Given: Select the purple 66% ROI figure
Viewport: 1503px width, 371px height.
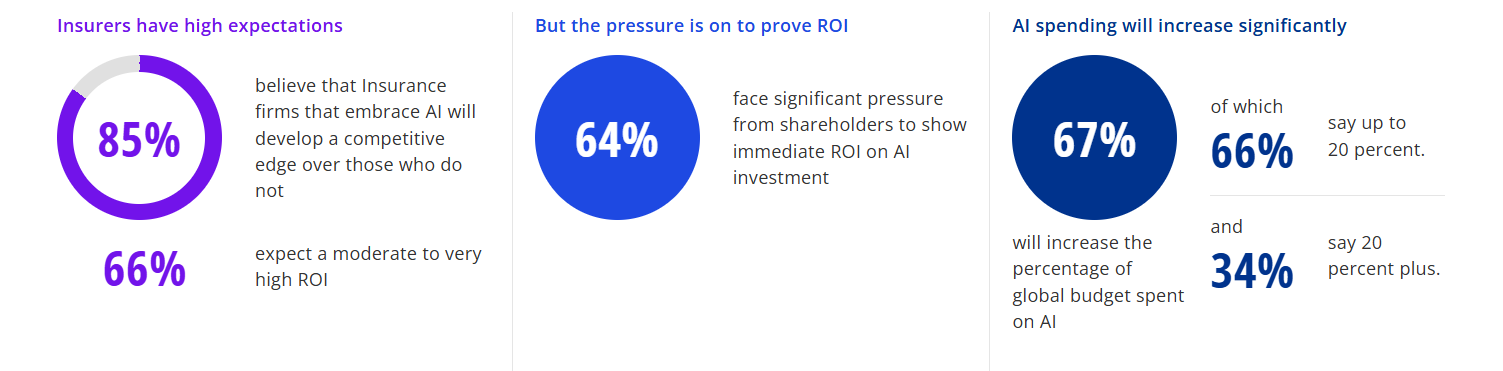Looking at the screenshot, I should click(144, 269).
